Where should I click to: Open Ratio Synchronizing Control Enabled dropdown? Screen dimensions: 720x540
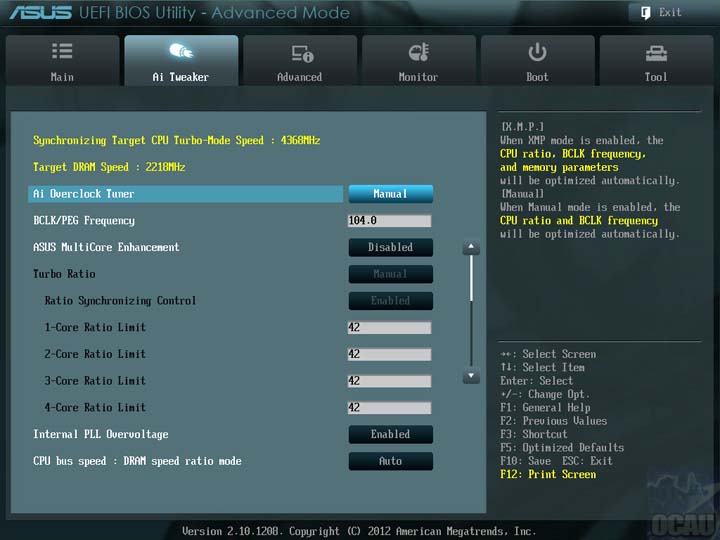click(x=390, y=300)
